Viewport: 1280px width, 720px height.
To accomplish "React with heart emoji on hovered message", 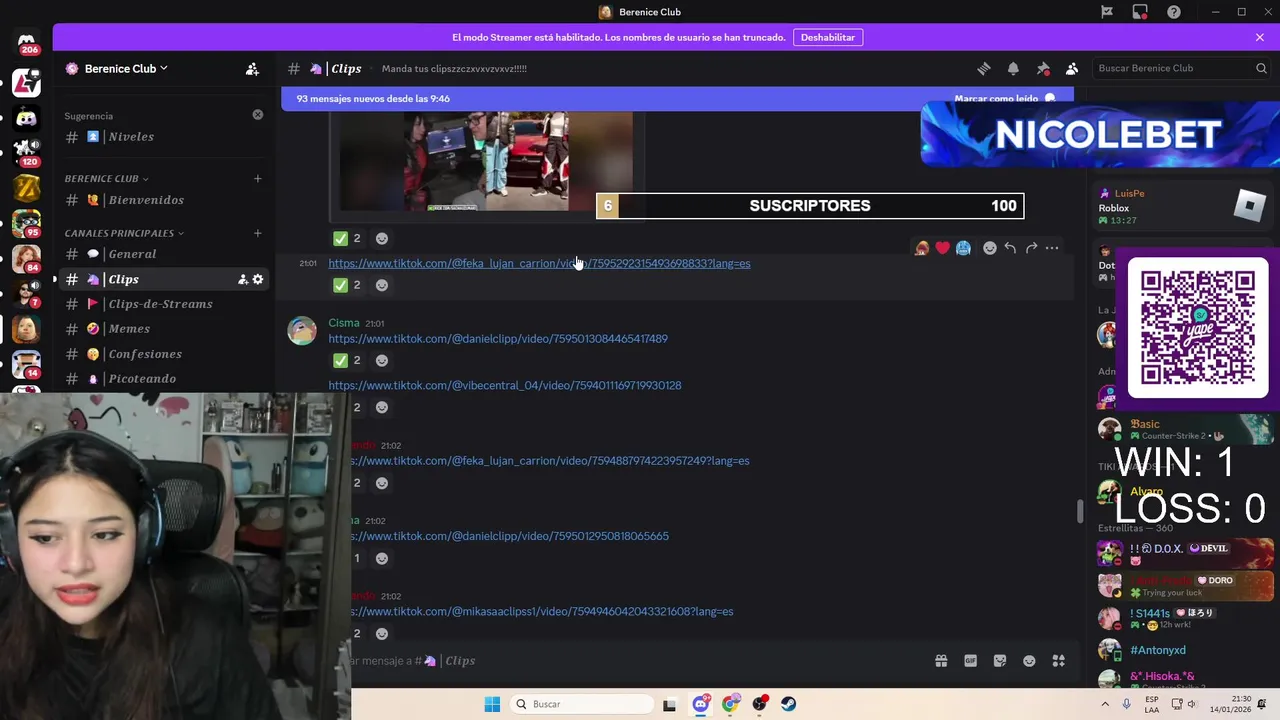I will point(942,248).
